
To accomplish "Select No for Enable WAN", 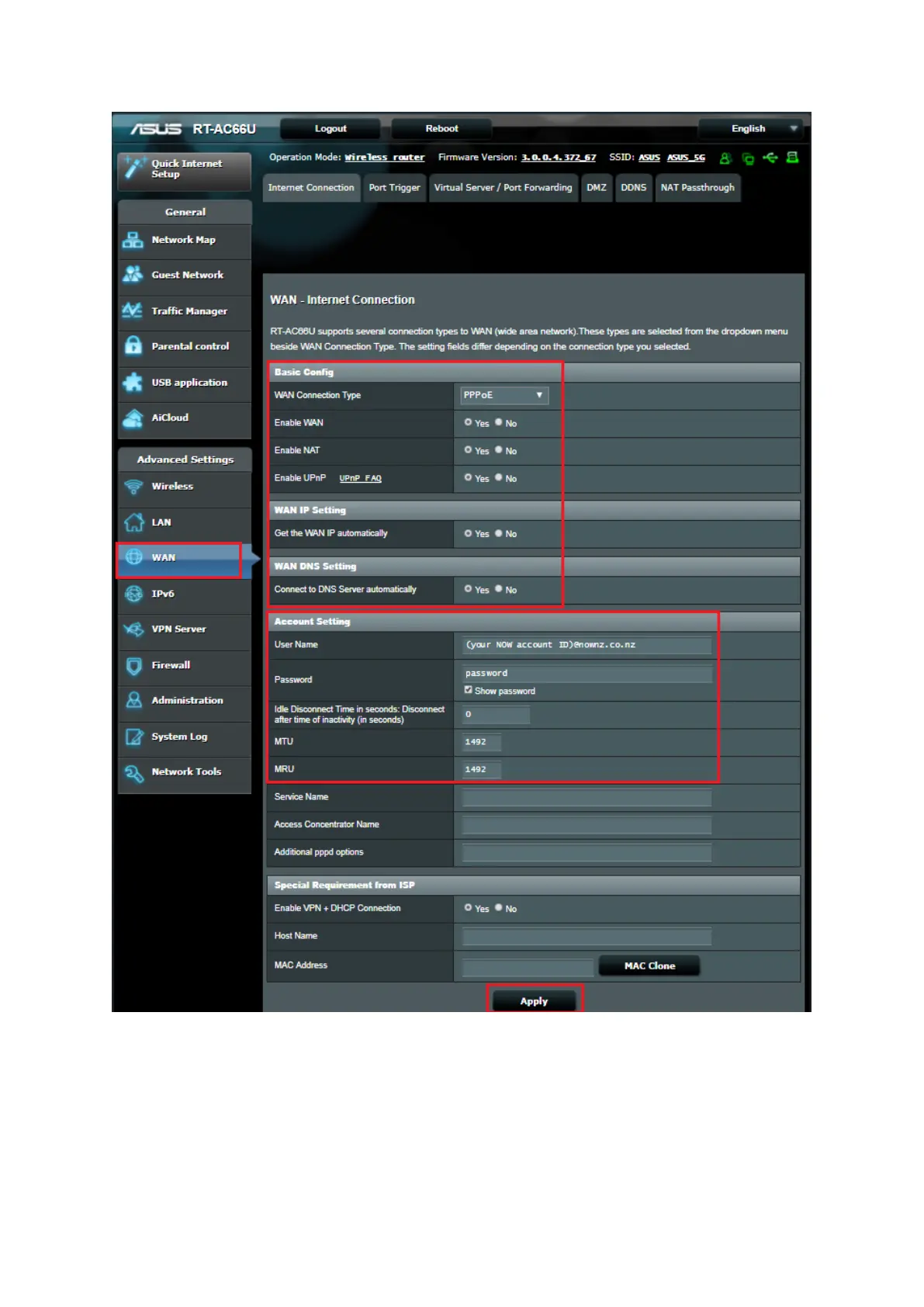I will 499,422.
